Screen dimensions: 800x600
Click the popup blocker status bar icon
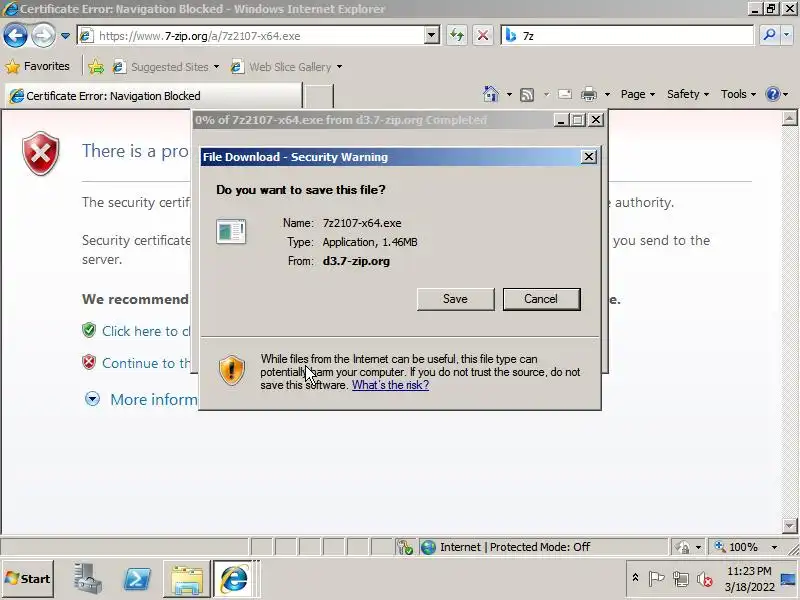coord(405,547)
